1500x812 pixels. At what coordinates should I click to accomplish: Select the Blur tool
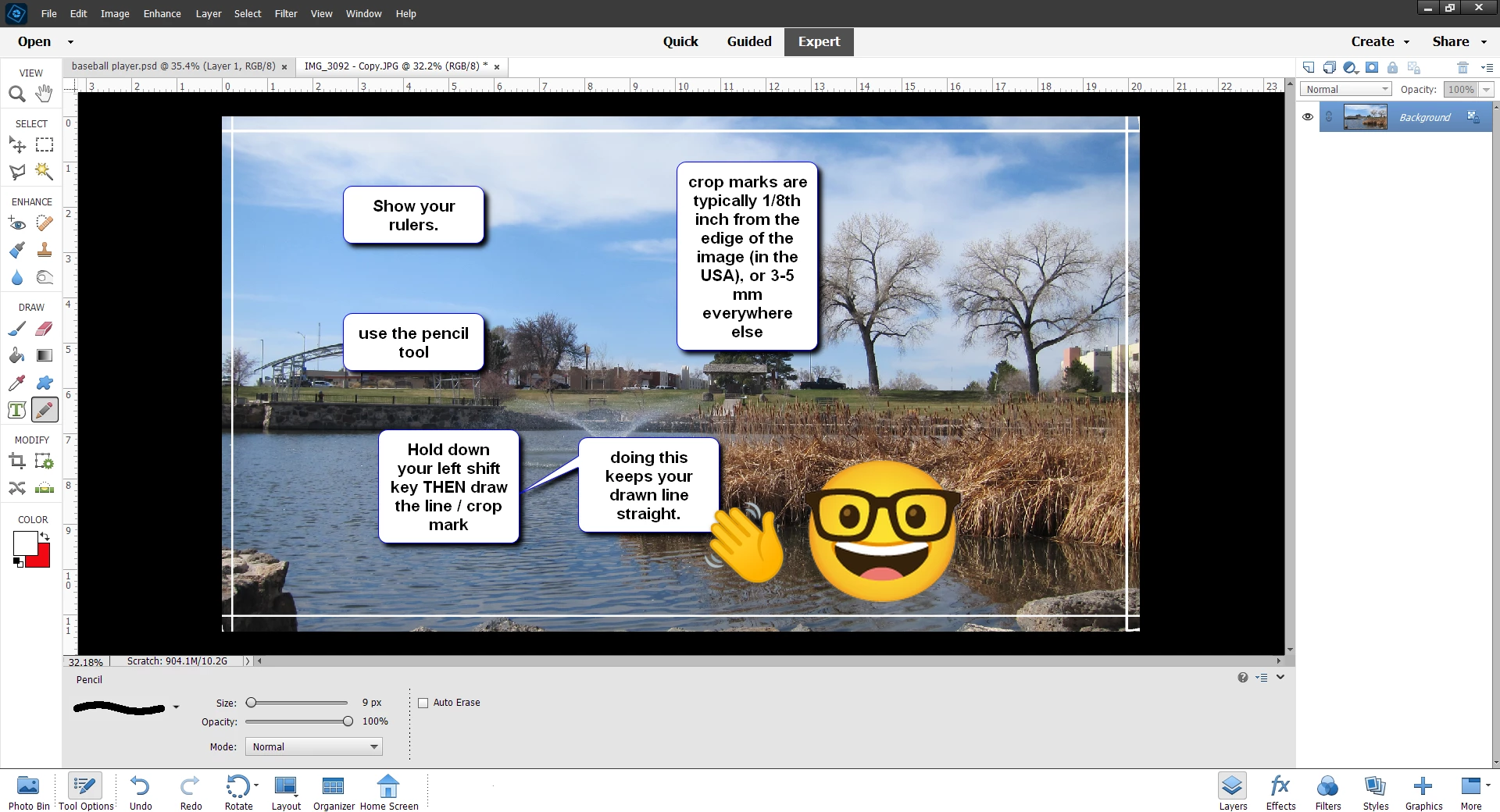point(17,277)
